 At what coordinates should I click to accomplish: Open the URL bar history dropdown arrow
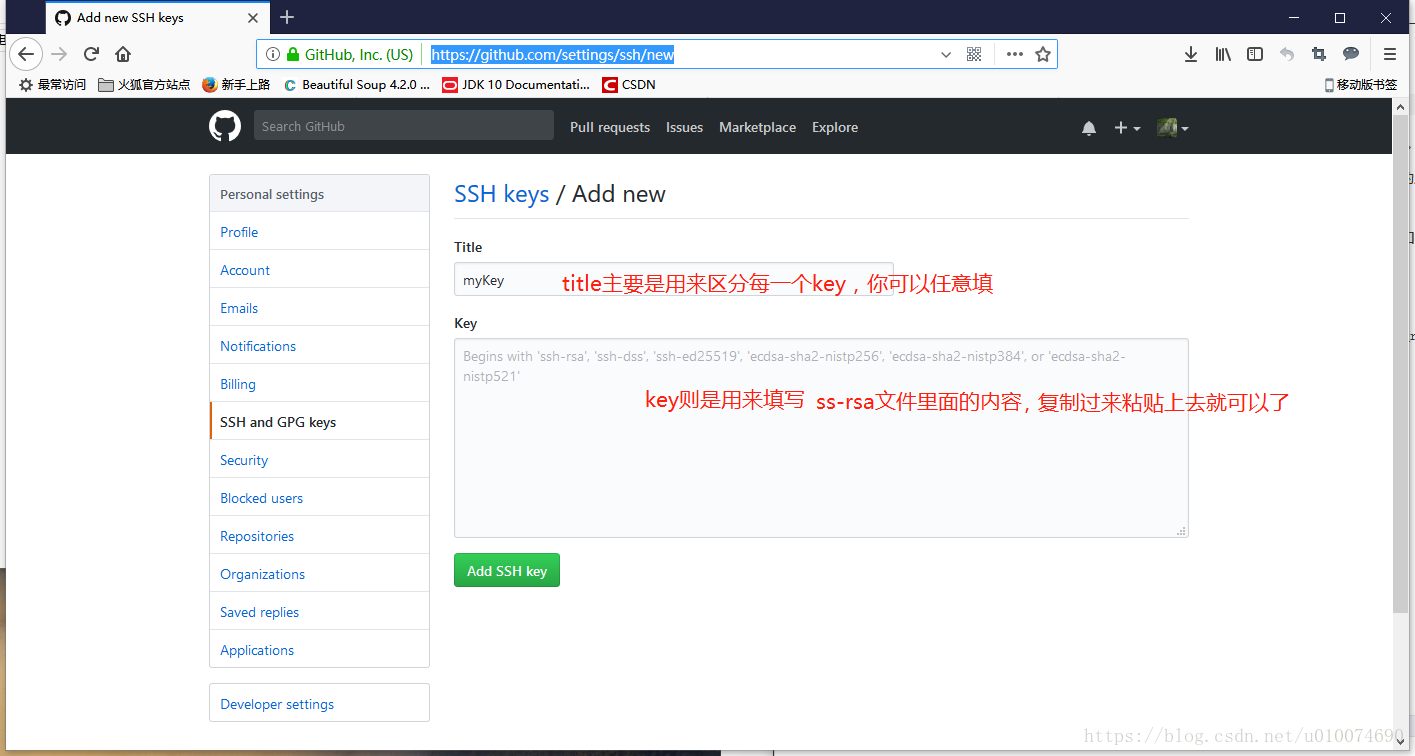[946, 54]
